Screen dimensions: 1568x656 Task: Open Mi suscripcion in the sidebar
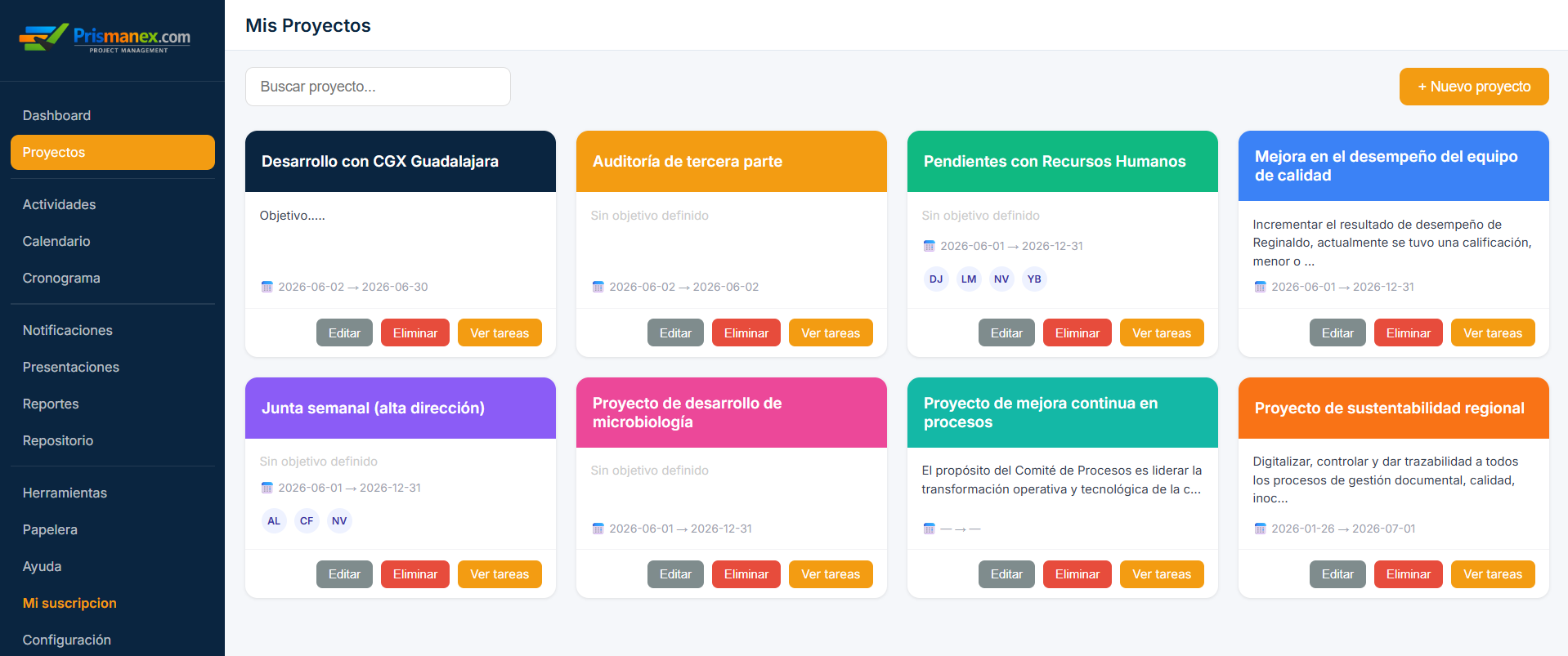(113, 603)
